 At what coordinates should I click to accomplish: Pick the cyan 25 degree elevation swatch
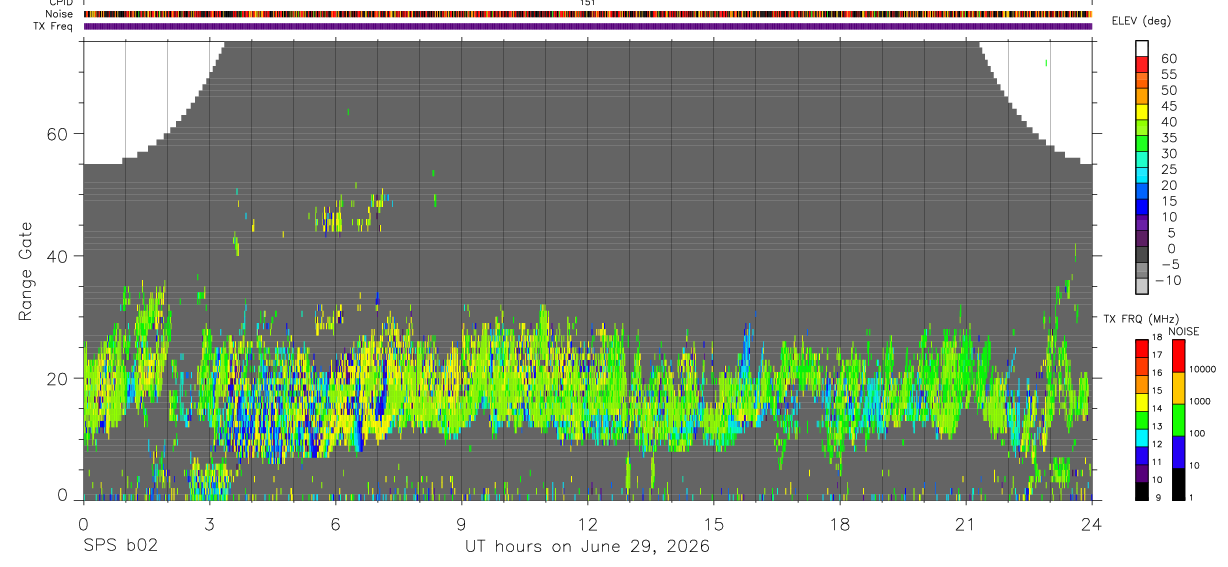point(1142,174)
